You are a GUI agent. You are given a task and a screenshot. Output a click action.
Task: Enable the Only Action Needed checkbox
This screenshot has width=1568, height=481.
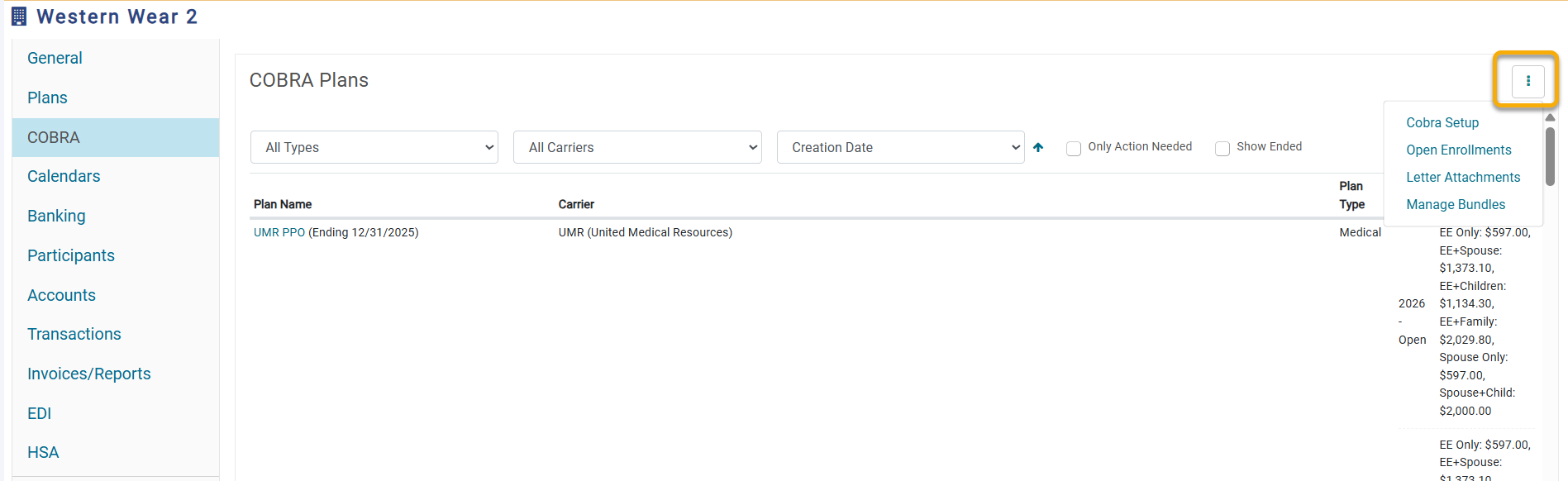click(x=1074, y=149)
